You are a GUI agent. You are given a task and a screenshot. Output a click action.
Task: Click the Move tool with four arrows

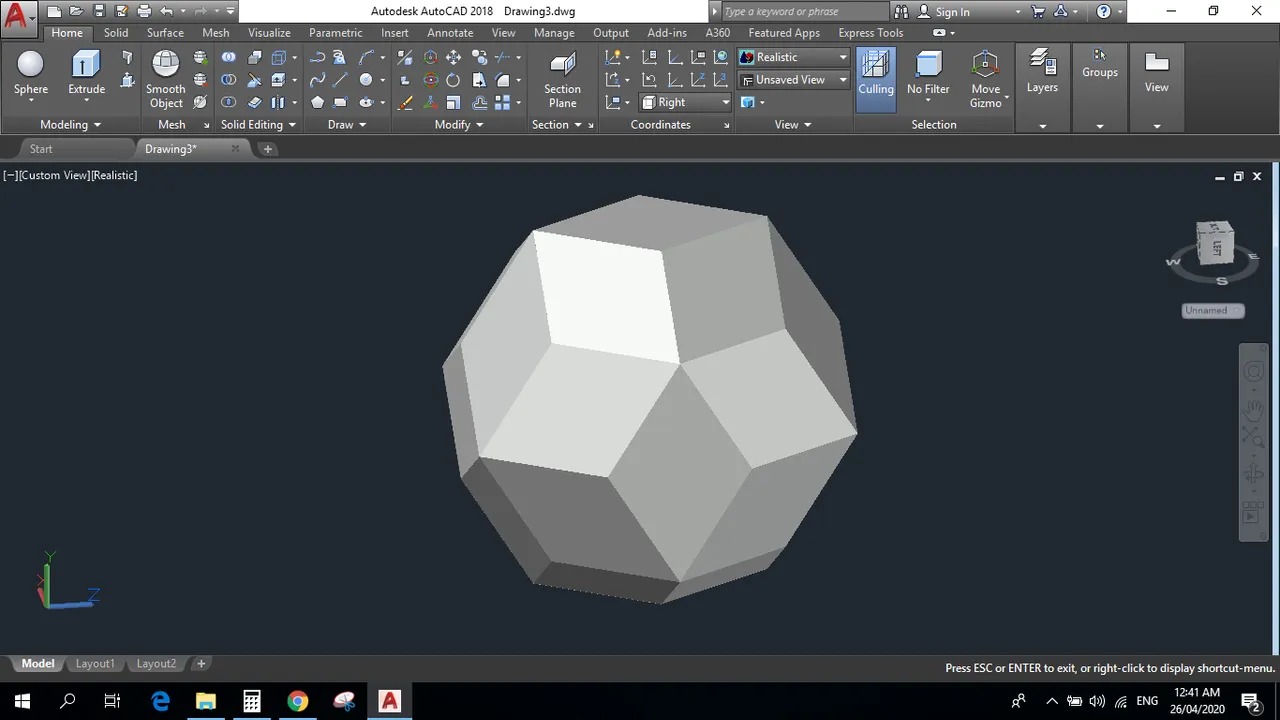pos(454,58)
